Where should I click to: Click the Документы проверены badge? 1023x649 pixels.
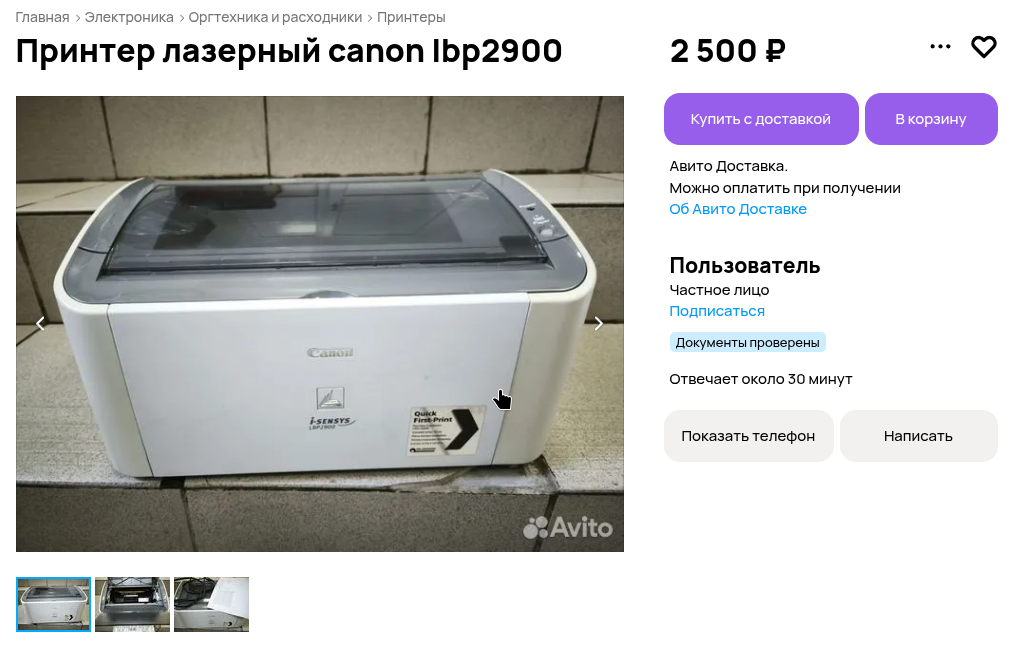[748, 342]
